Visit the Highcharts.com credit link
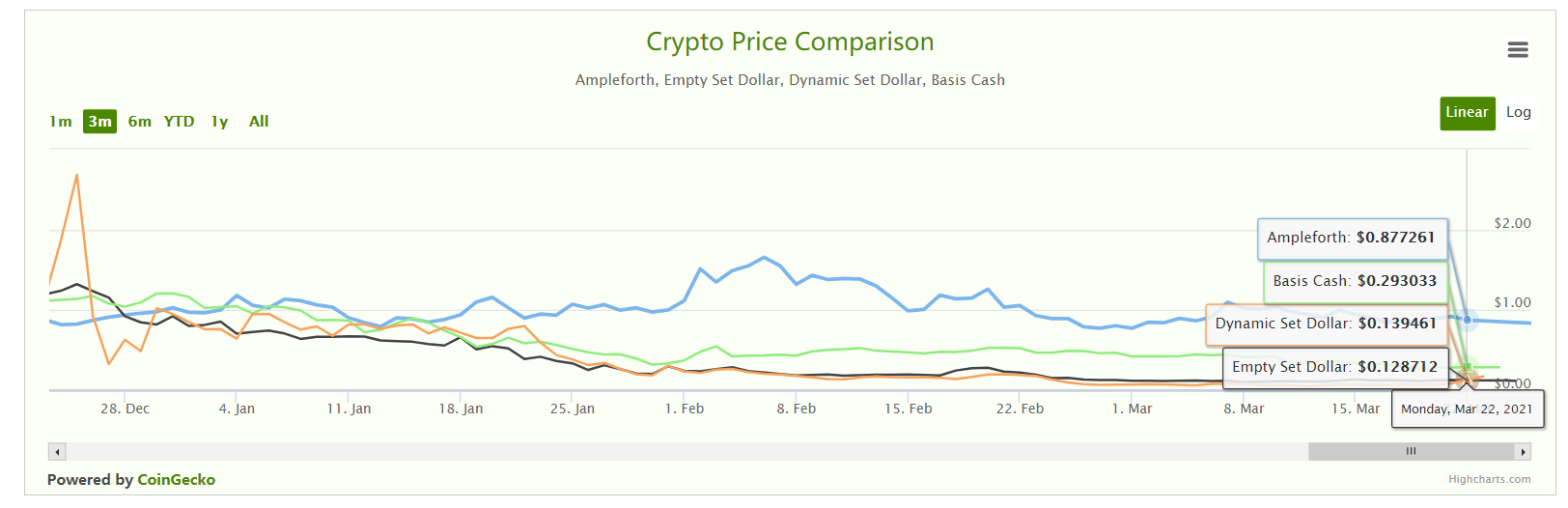 click(1489, 479)
